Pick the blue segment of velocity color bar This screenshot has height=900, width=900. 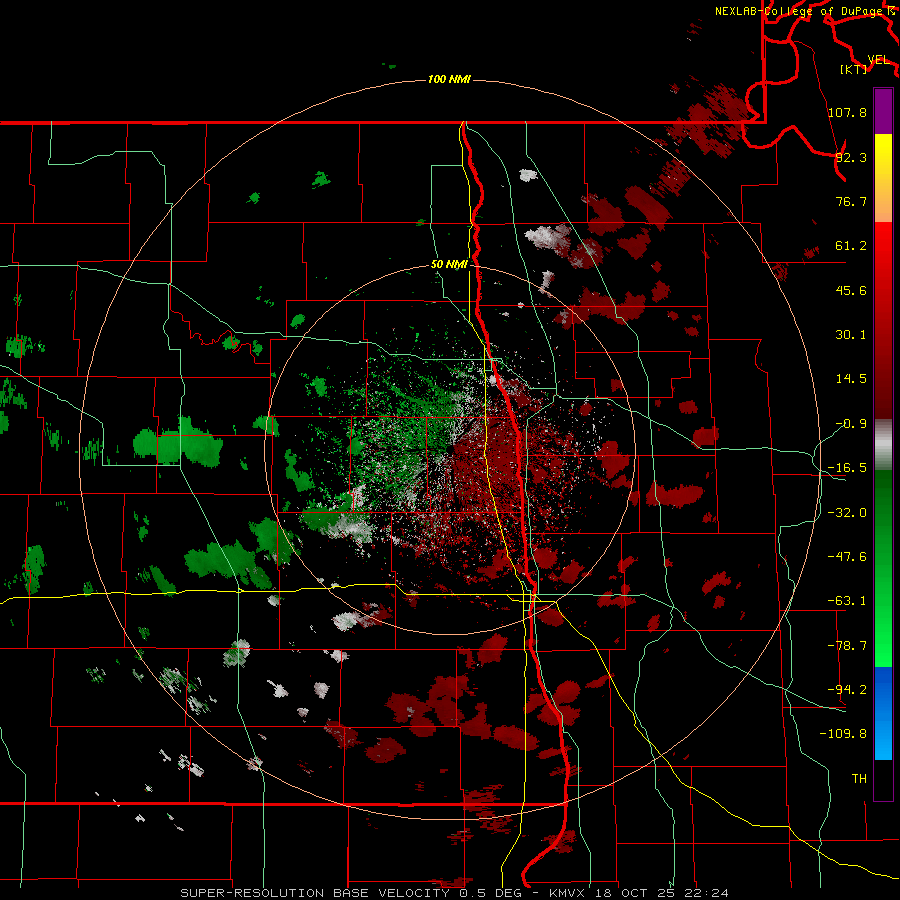point(883,713)
